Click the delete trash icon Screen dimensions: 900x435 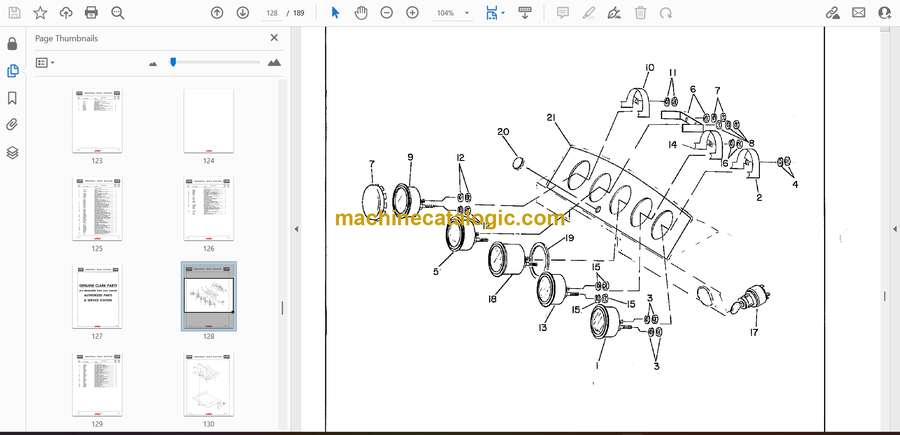point(641,13)
